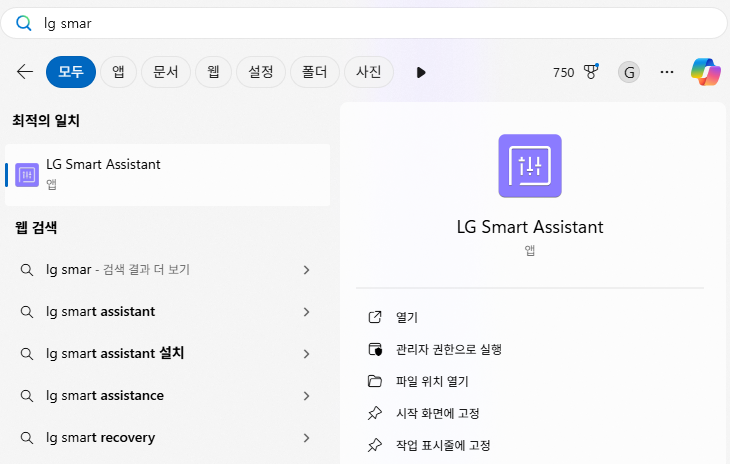Click magnifier icon beside 'lg smart assistance'

27,396
